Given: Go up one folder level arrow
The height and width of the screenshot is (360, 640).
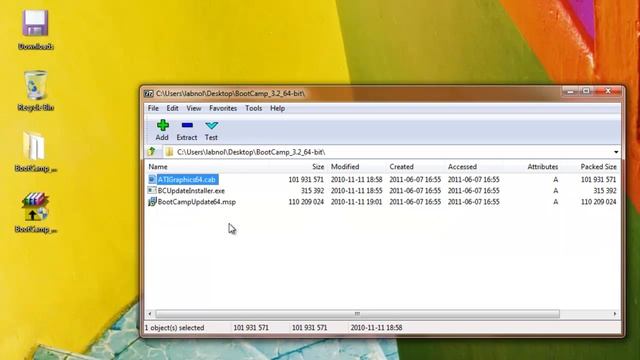Looking at the screenshot, I should [x=152, y=152].
